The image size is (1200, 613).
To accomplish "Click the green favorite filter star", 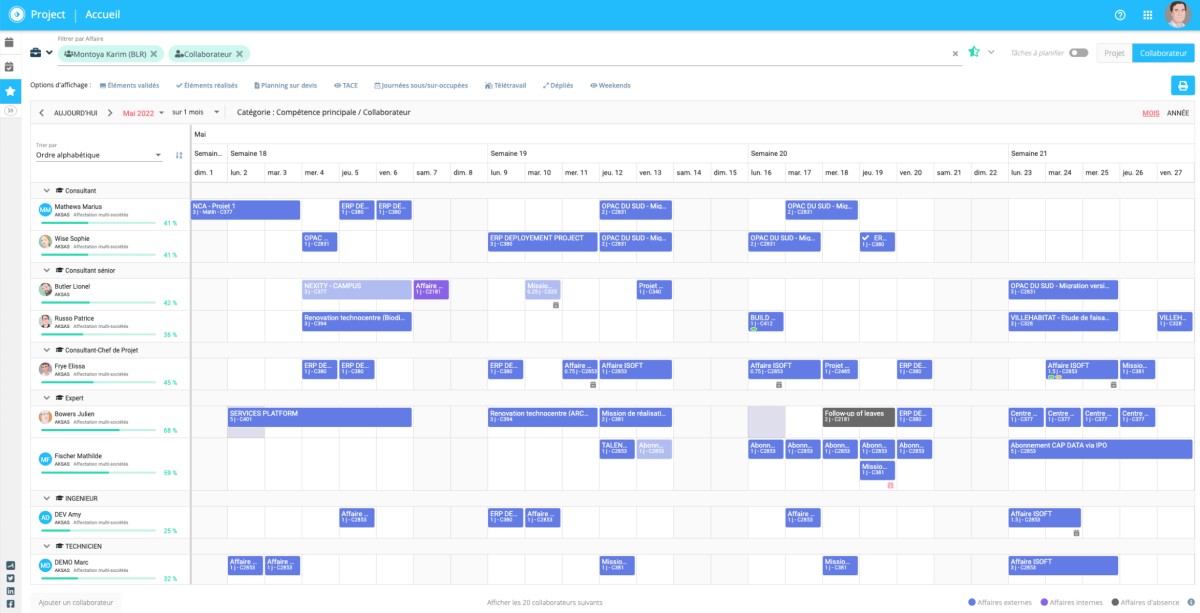I will pyautogui.click(x=974, y=52).
